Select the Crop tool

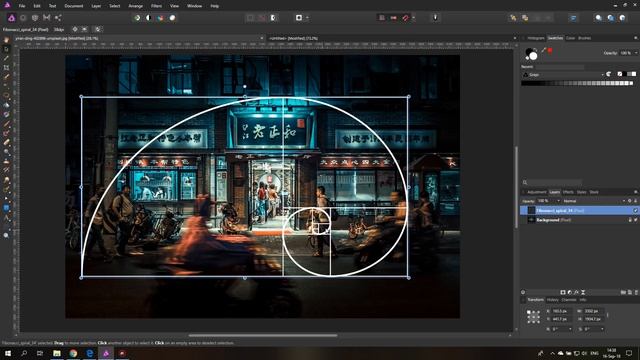click(x=6, y=67)
